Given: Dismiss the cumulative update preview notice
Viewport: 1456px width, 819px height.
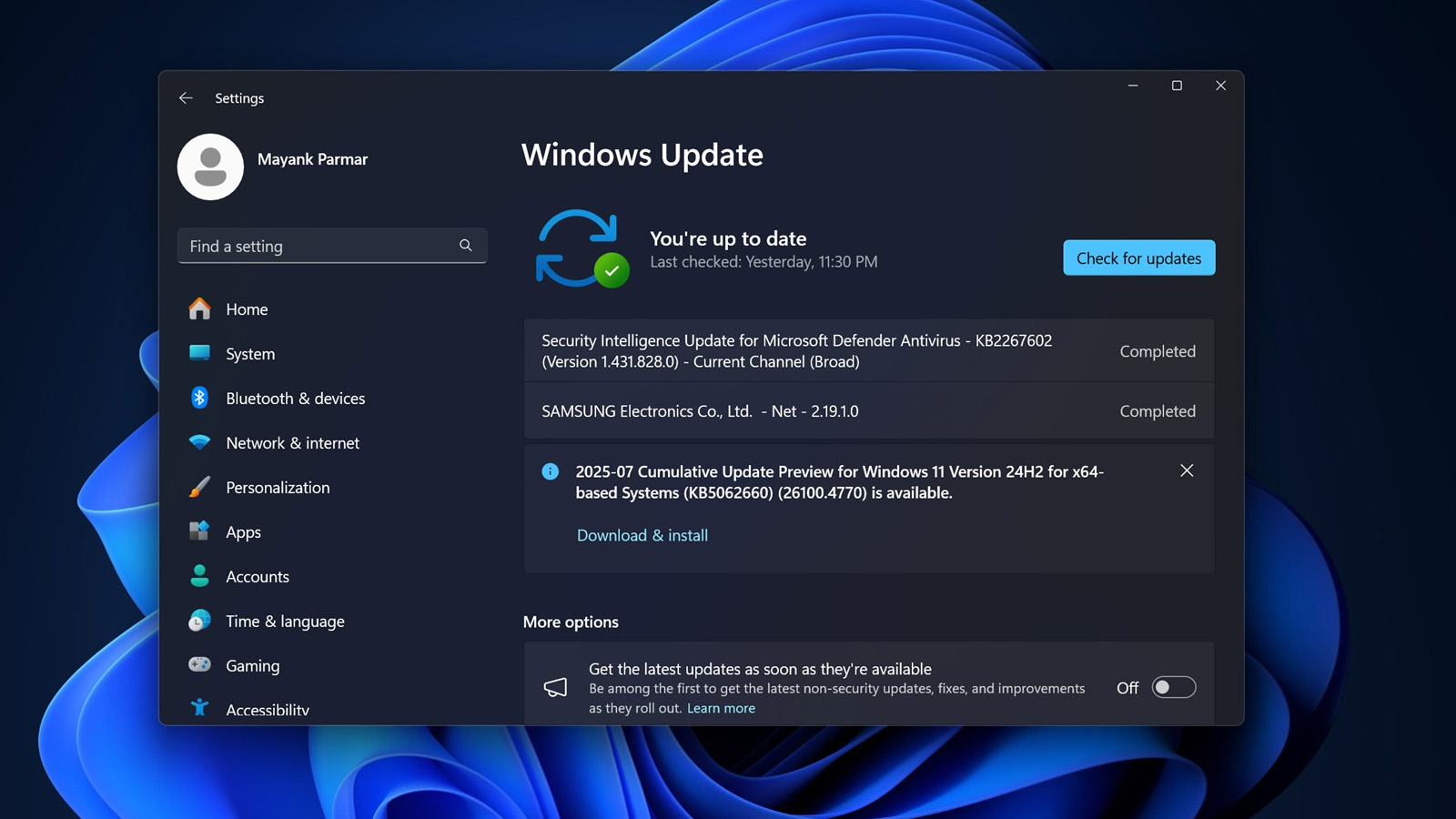Looking at the screenshot, I should click(1187, 470).
